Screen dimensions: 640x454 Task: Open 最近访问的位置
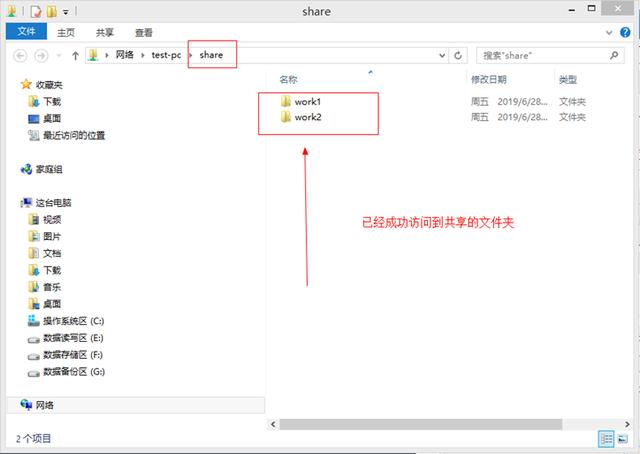tap(67, 135)
